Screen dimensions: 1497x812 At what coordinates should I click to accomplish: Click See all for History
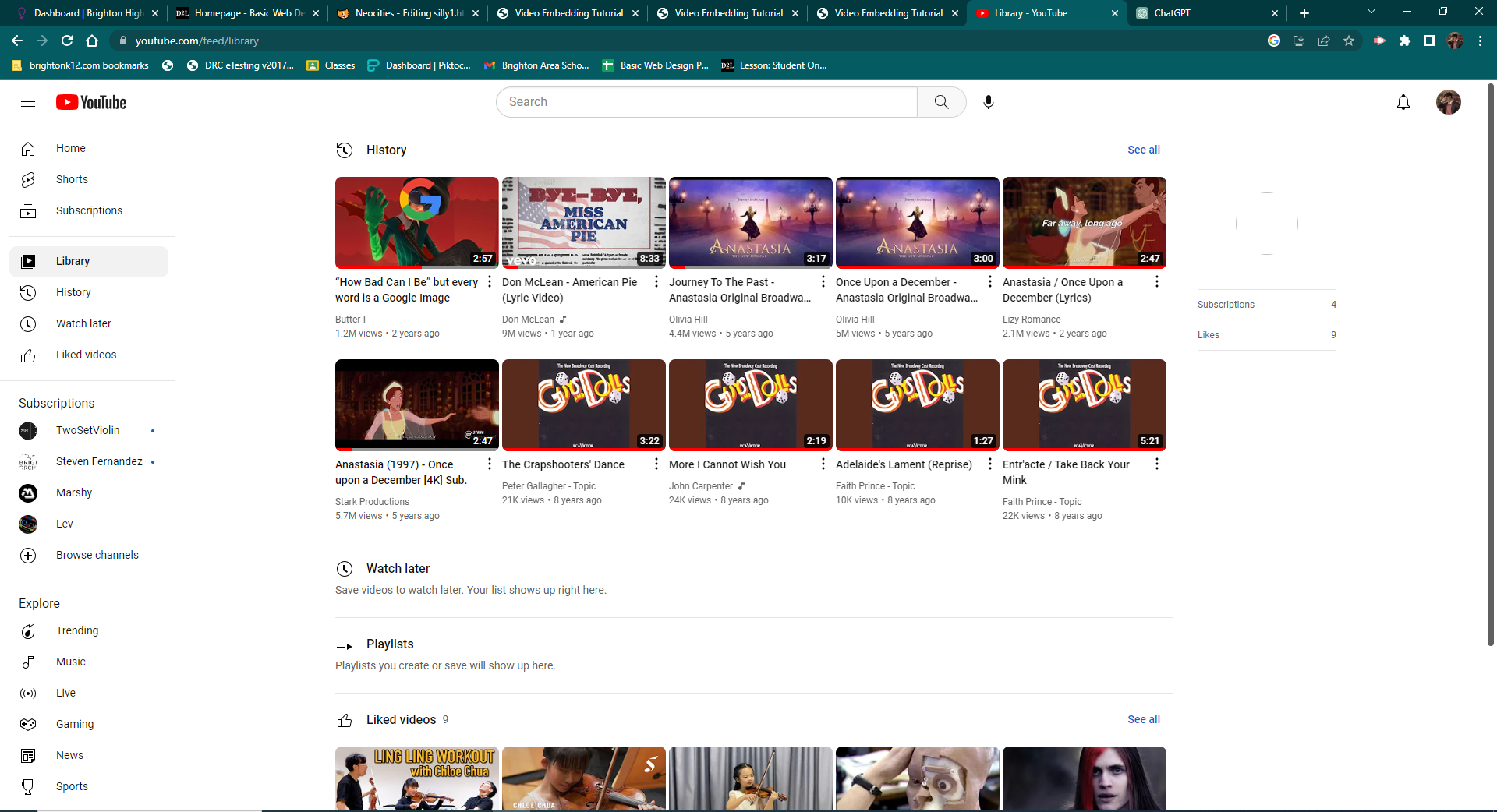(1143, 150)
